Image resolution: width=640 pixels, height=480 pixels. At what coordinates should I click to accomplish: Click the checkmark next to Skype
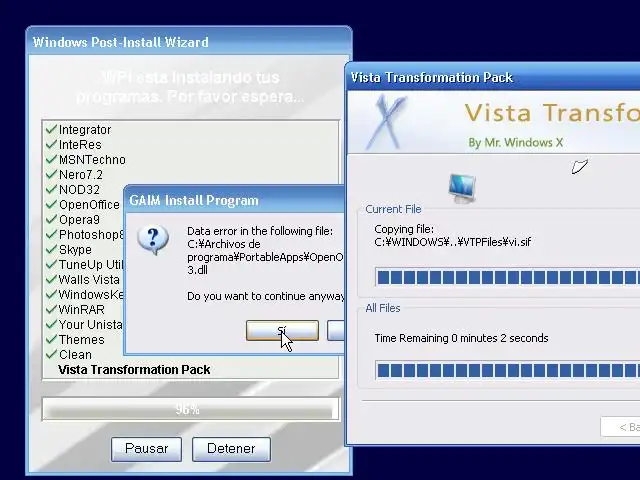(x=51, y=249)
